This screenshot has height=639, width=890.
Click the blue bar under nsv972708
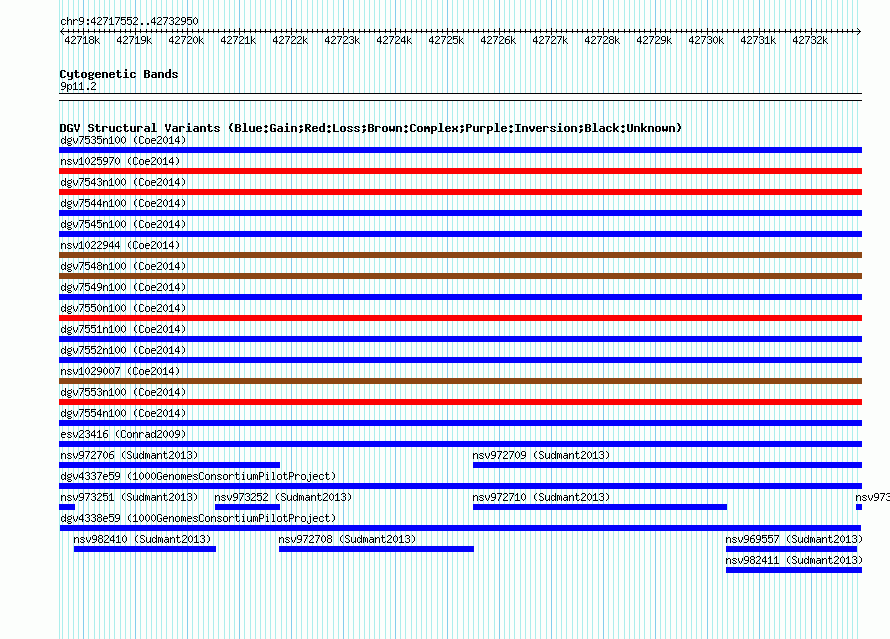[x=376, y=549]
